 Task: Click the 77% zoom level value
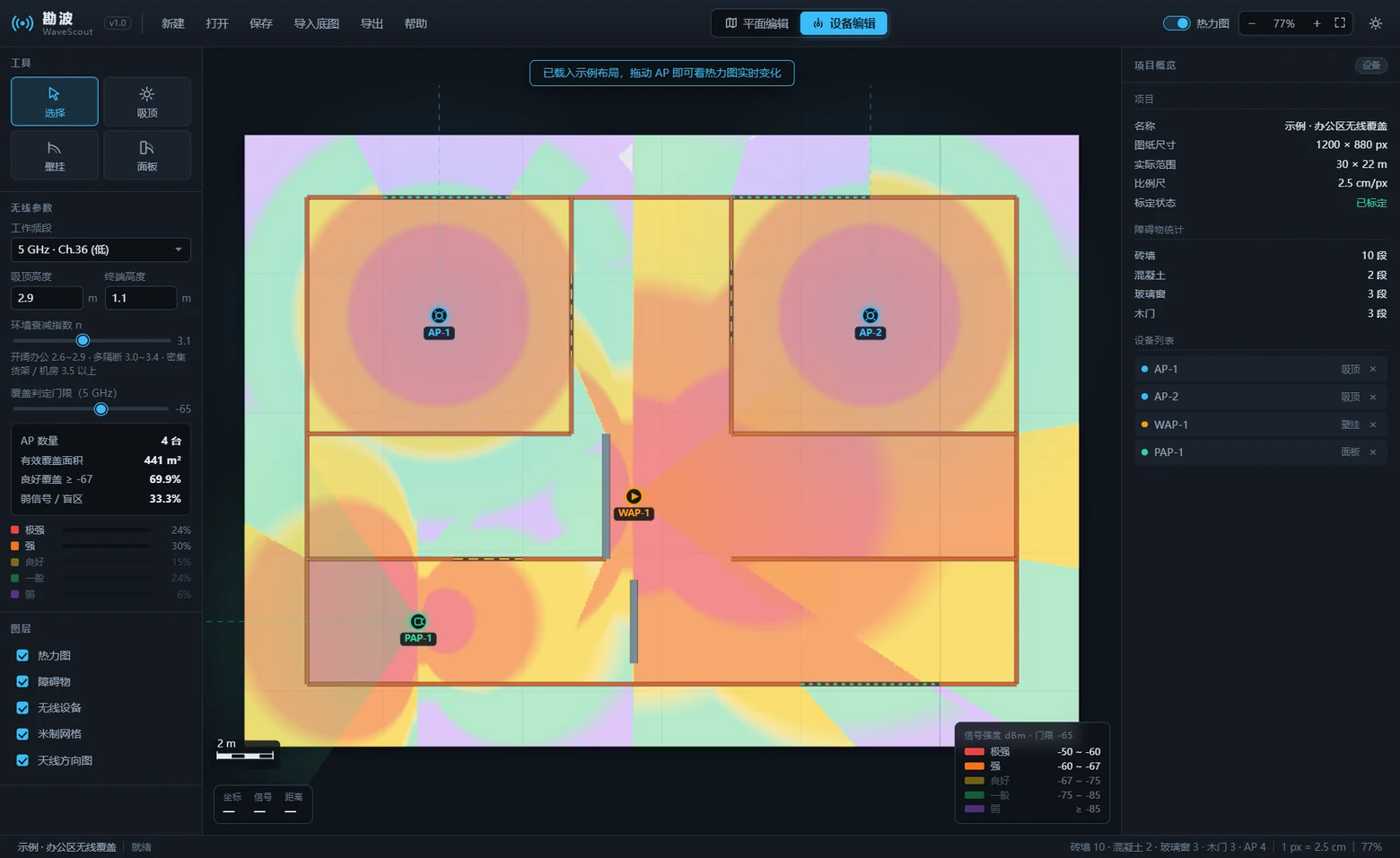pyautogui.click(x=1284, y=23)
